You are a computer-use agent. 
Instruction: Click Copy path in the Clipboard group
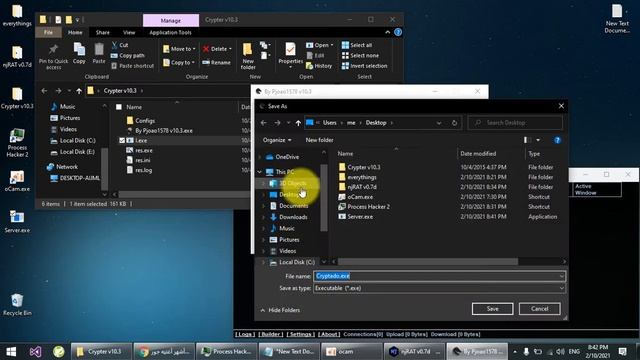[128, 56]
